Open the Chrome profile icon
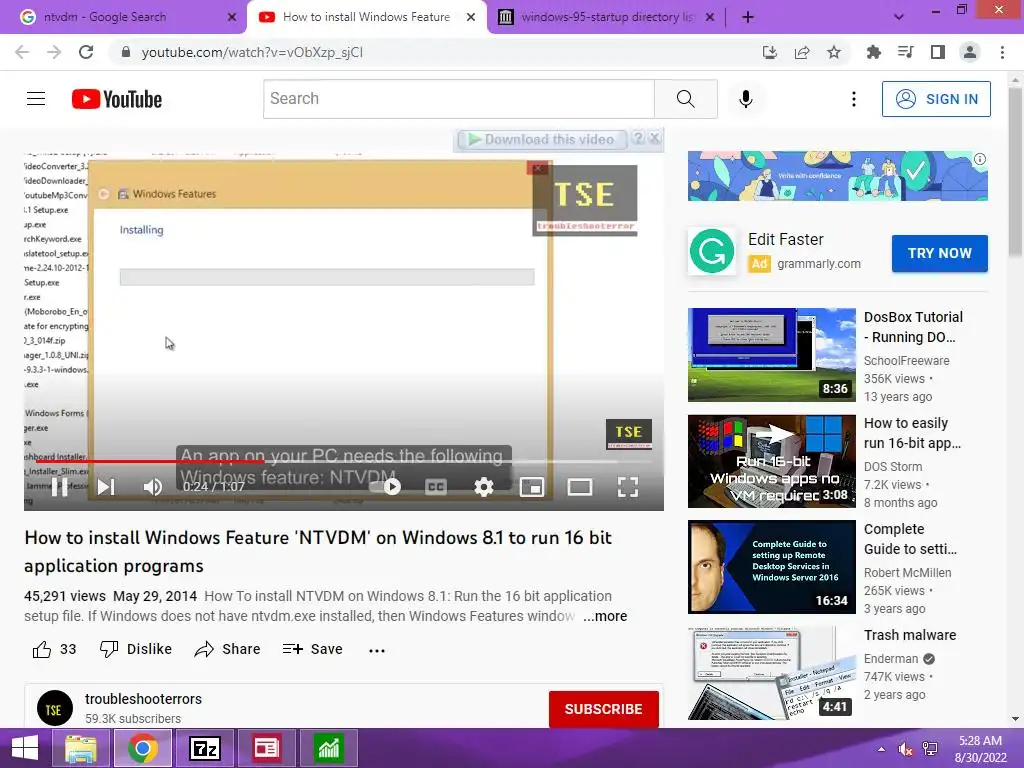The image size is (1024, 768). [970, 52]
